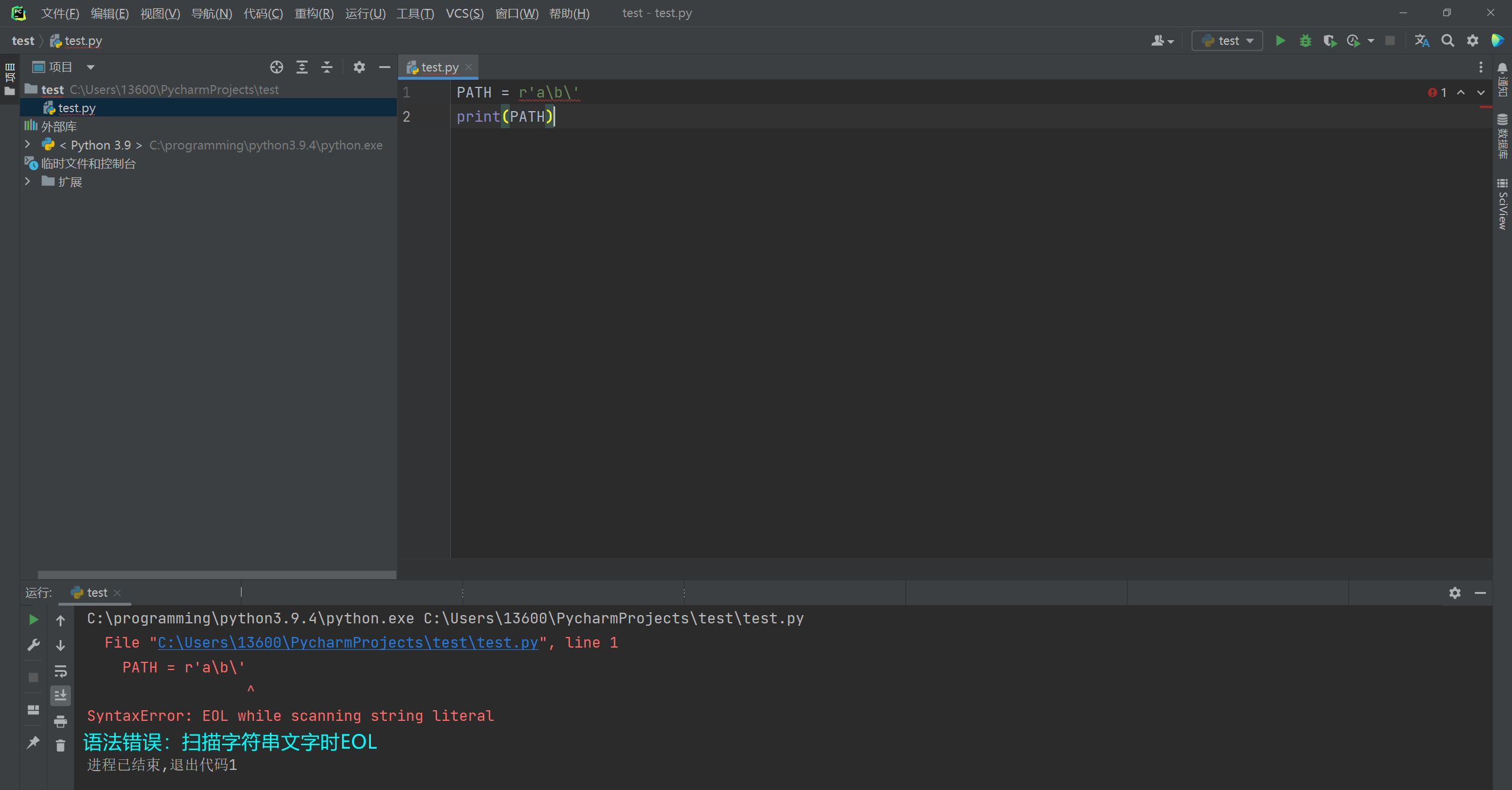Click the translate icon in toolbar
Screen dimensions: 1512x790
(1422, 41)
